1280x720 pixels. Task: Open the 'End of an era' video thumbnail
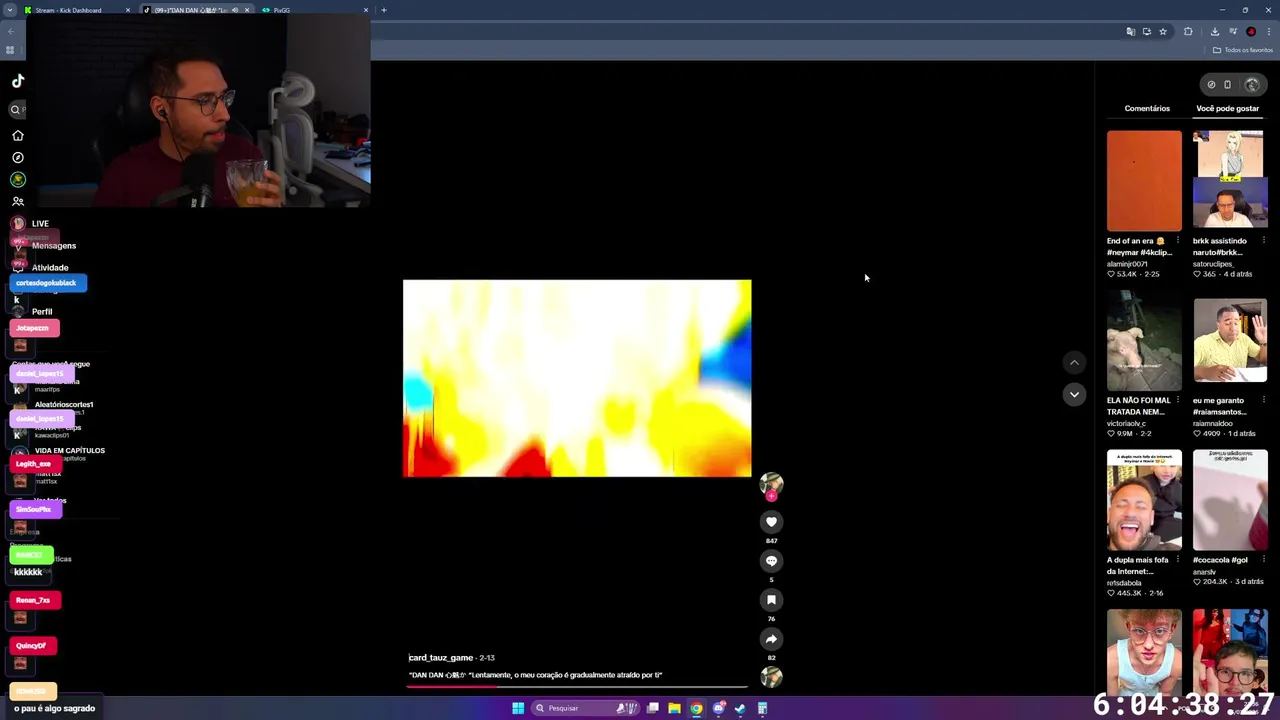[x=1144, y=180]
